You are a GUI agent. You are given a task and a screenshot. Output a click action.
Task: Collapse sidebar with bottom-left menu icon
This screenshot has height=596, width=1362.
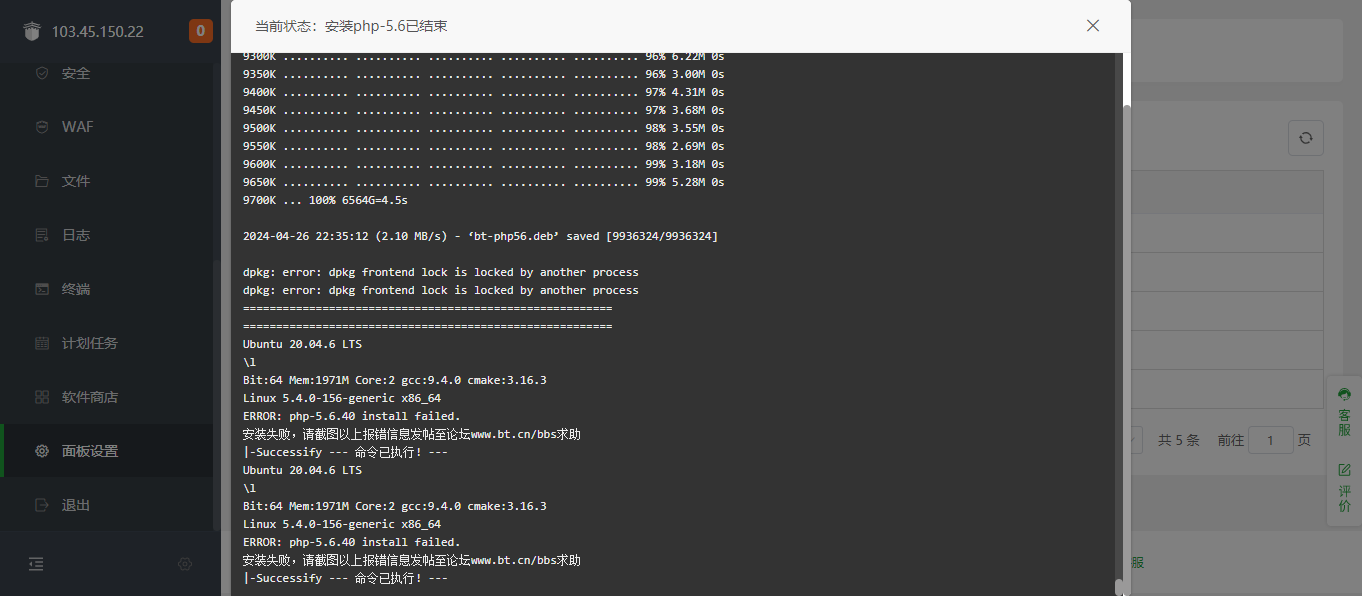tap(36, 564)
